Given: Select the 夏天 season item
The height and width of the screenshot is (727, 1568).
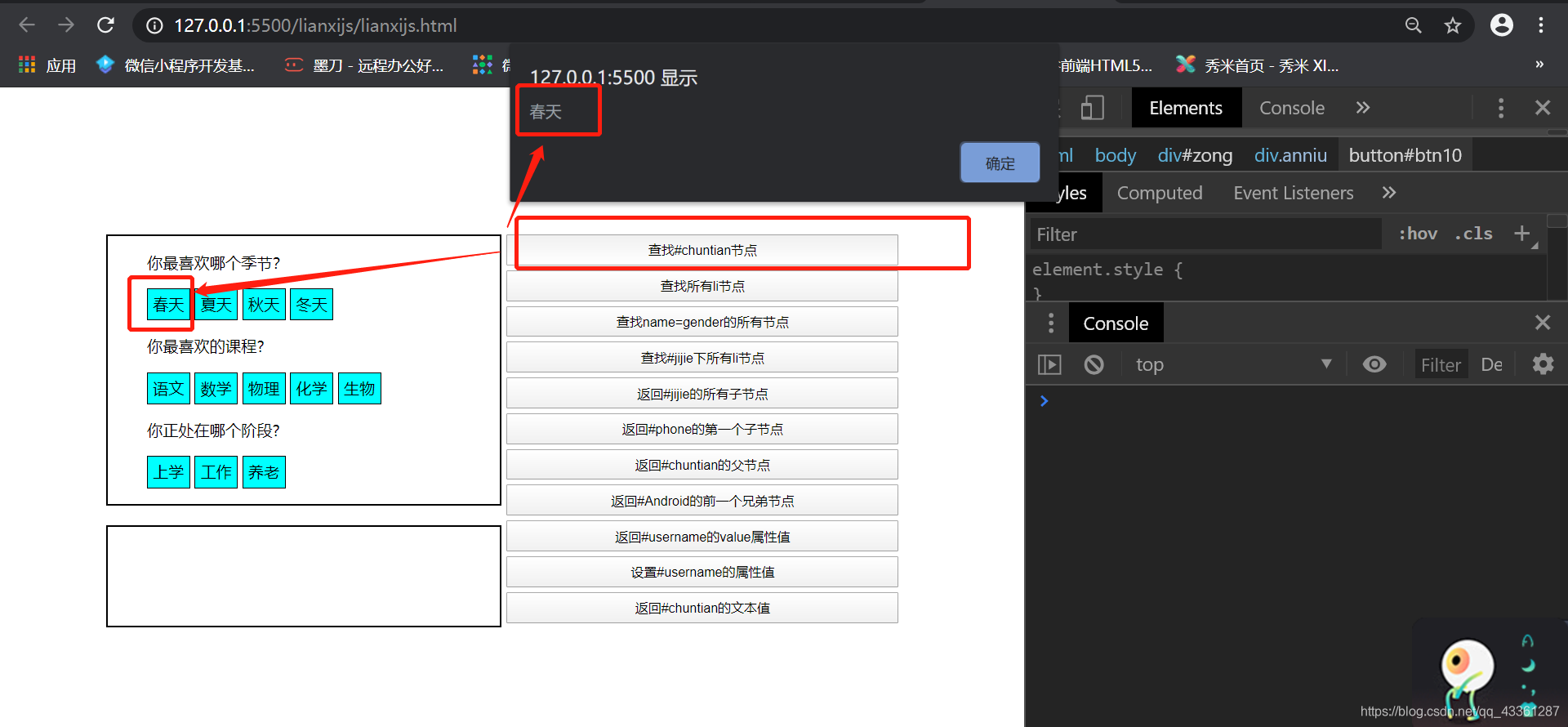Looking at the screenshot, I should (x=216, y=305).
